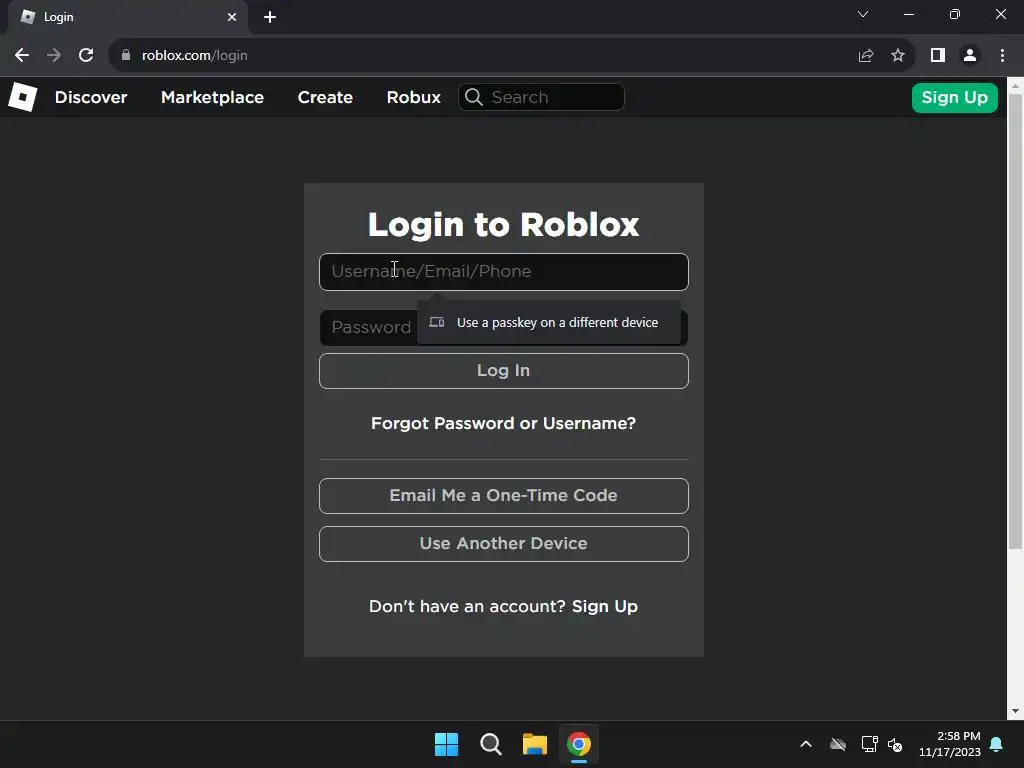Viewport: 1024px width, 768px height.
Task: Click Sign Up link below login form
Action: tap(605, 607)
